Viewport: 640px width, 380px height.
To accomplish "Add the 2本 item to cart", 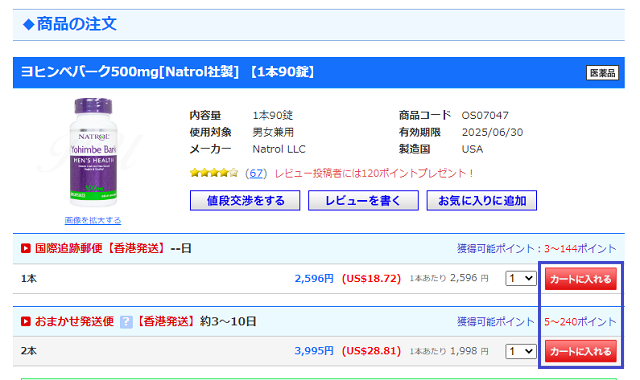I will [x=581, y=351].
